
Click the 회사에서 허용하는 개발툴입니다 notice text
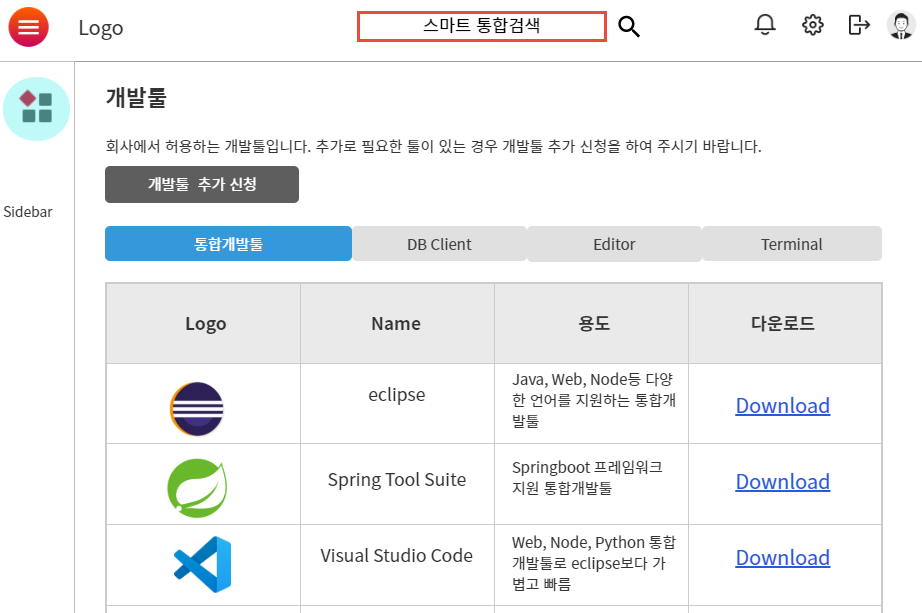pos(433,146)
